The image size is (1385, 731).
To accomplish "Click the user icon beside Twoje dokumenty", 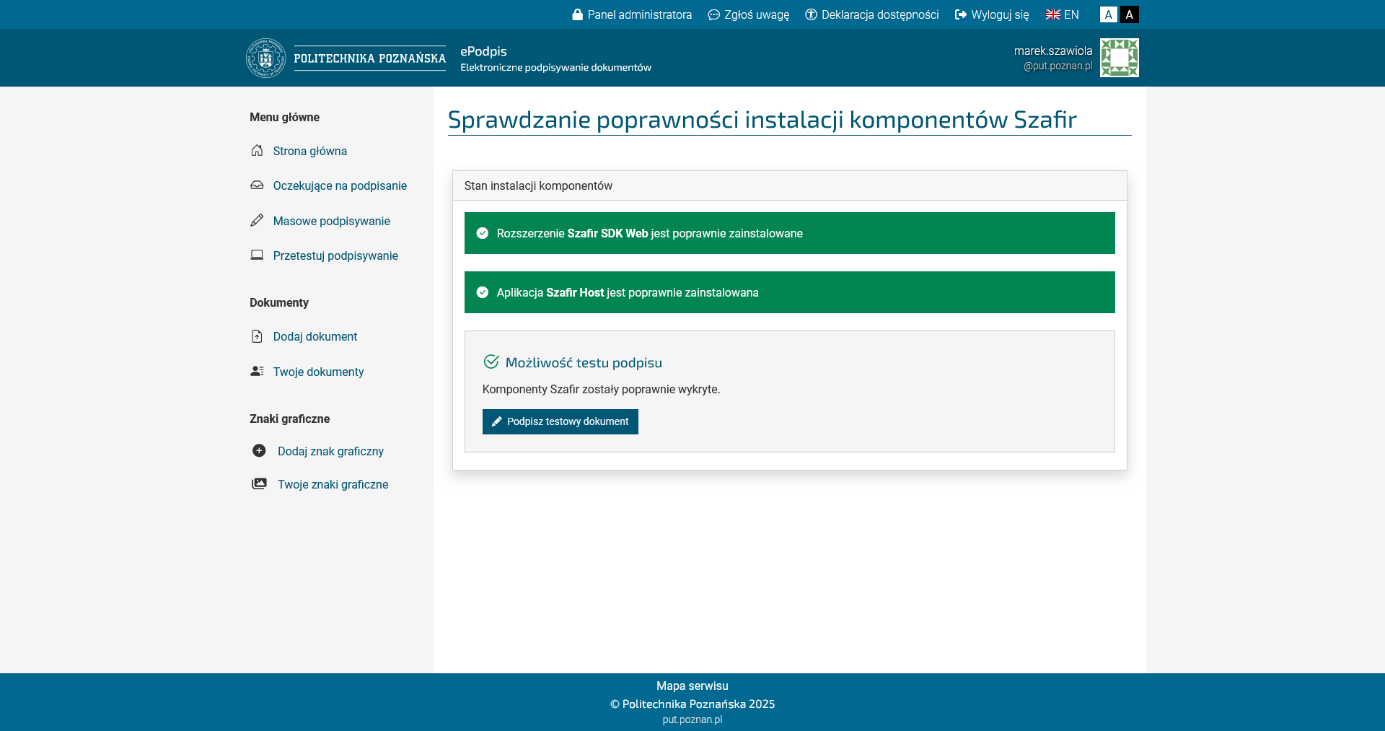I will tap(257, 372).
